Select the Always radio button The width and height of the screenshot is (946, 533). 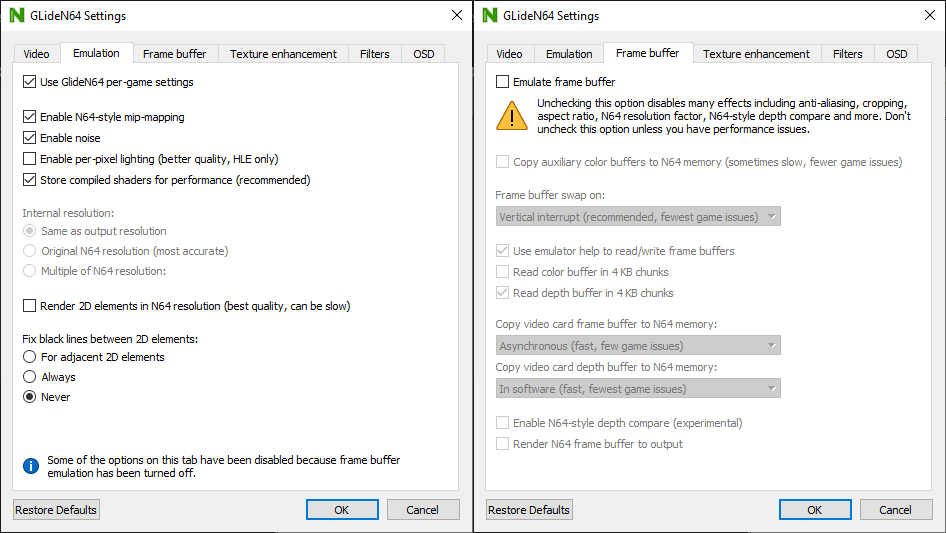tap(30, 377)
